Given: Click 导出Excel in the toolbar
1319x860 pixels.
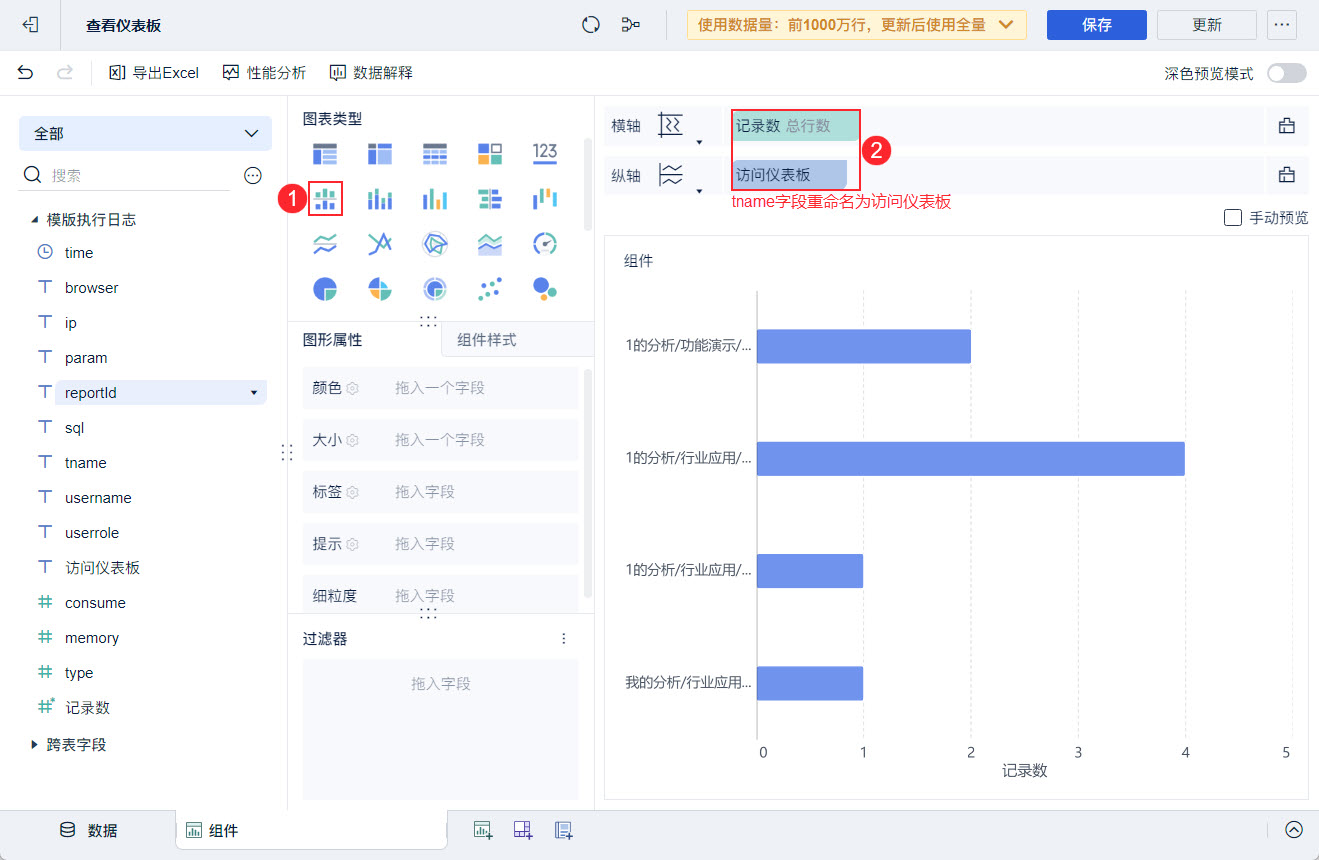Looking at the screenshot, I should [154, 73].
